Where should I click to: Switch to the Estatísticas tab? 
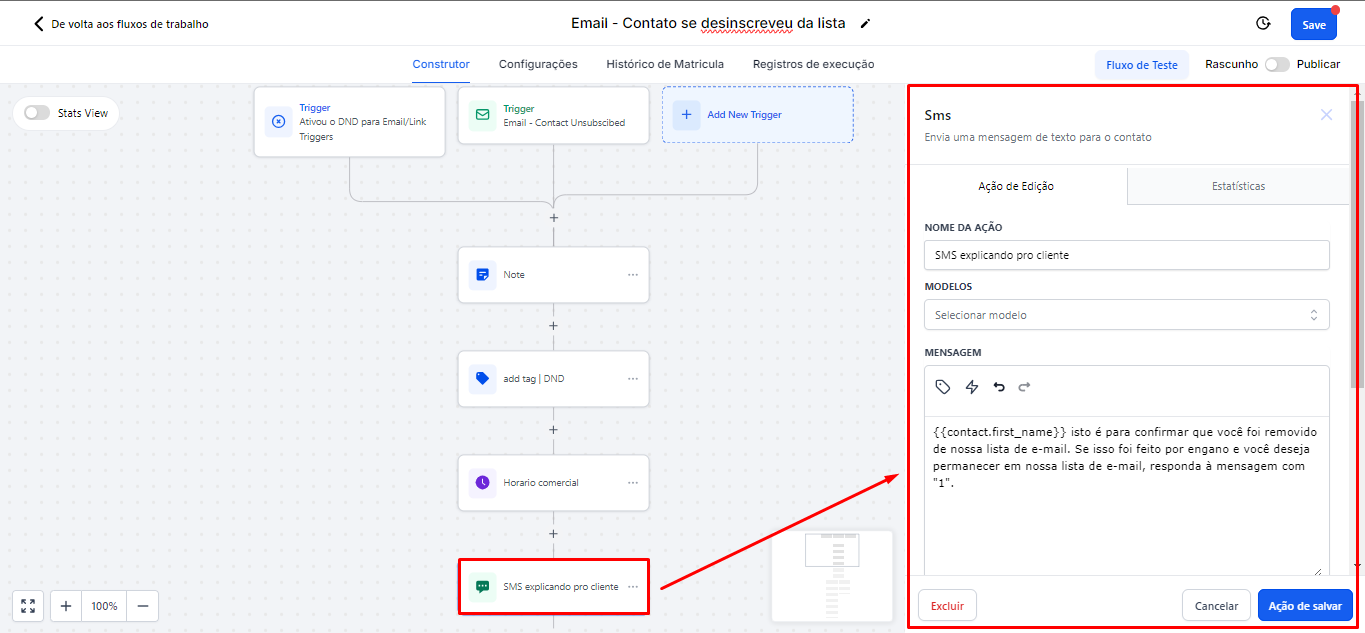click(1238, 186)
